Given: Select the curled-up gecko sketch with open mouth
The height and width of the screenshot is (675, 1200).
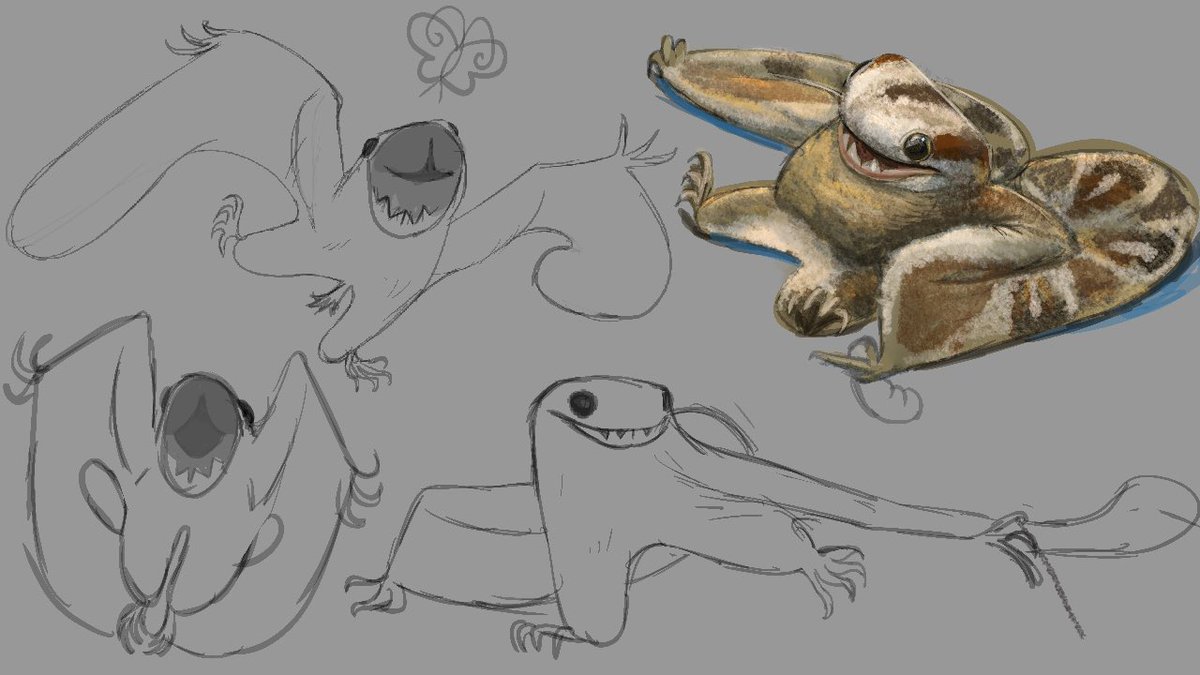Looking at the screenshot, I should point(192,483).
